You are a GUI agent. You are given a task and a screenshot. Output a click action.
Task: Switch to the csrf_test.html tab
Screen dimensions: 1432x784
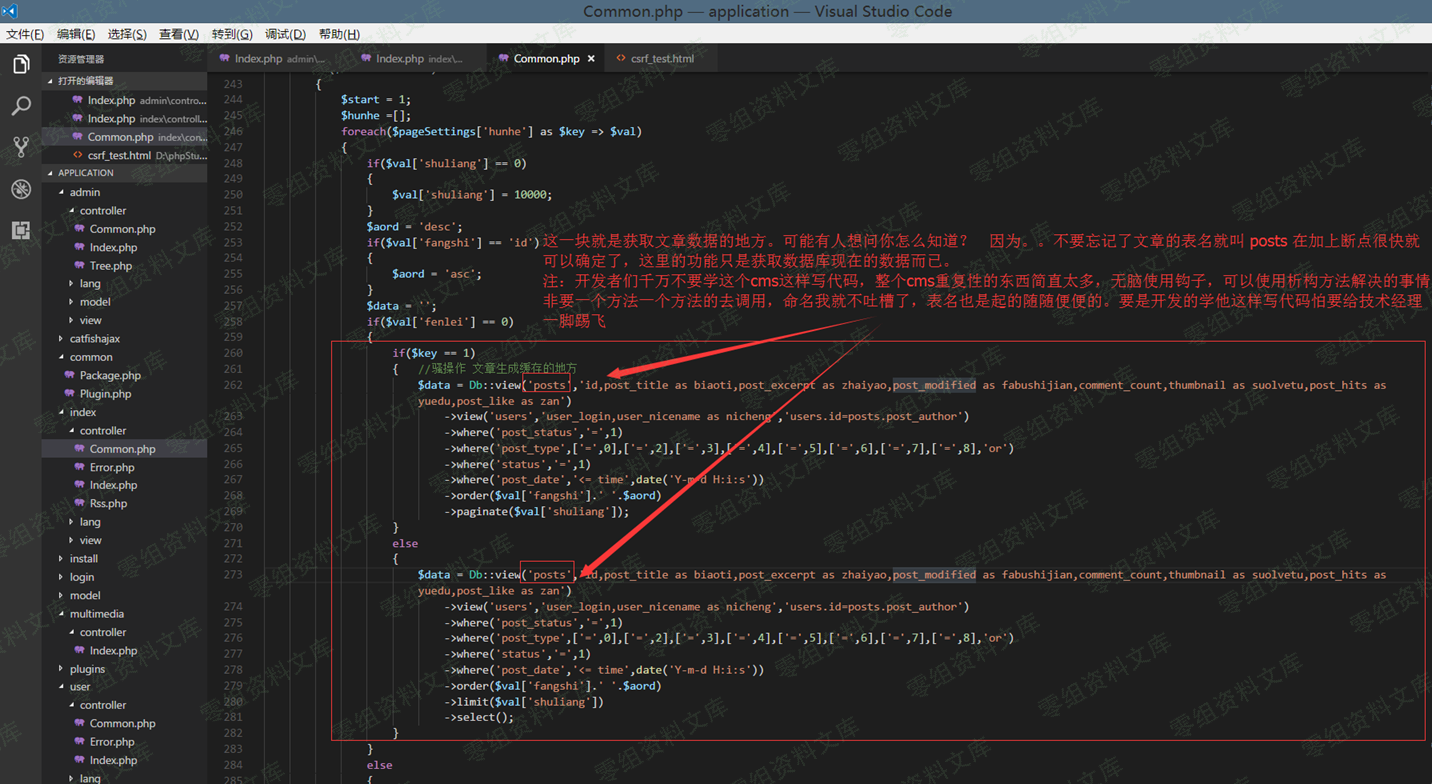pos(661,59)
